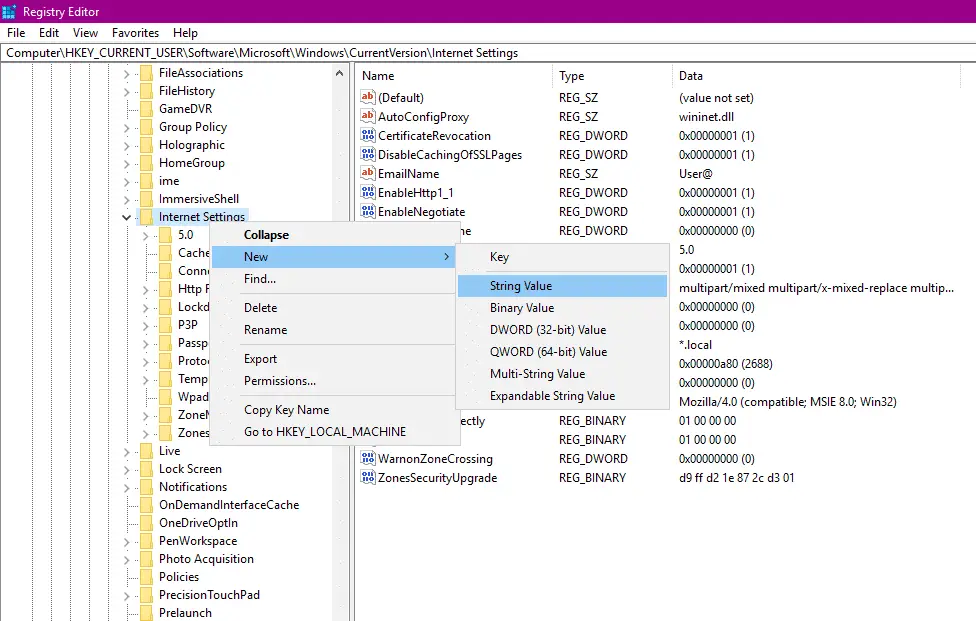The height and width of the screenshot is (621, 976).
Task: Click the FileAssociations folder icon
Action: click(146, 73)
